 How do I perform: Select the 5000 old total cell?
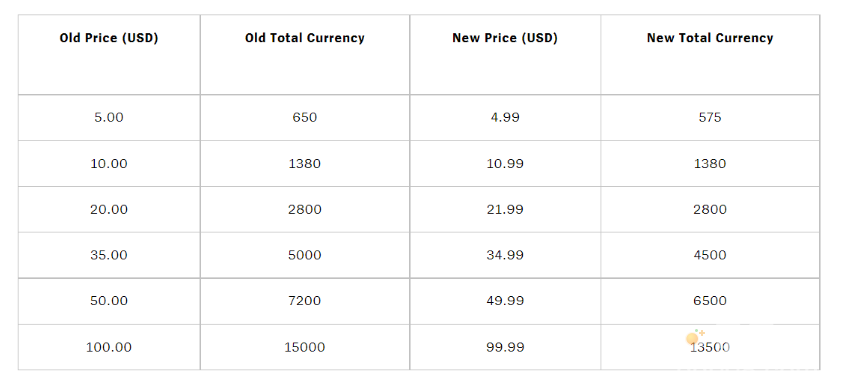[304, 255]
